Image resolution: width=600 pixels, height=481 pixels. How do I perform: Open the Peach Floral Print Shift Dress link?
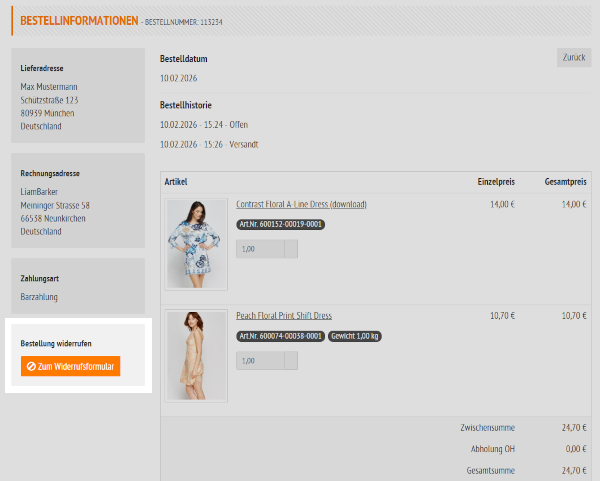tap(284, 316)
